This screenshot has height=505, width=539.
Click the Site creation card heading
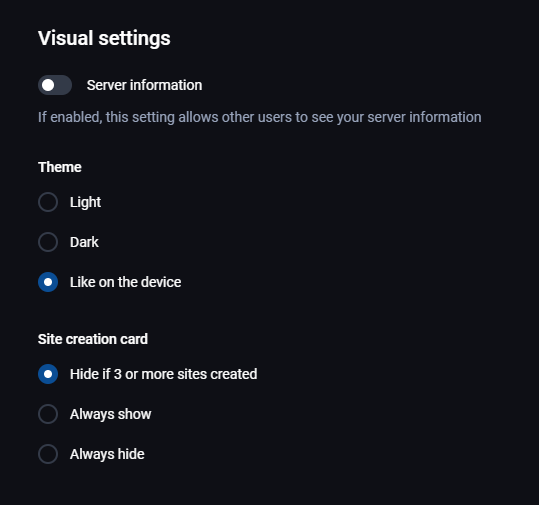coord(93,339)
